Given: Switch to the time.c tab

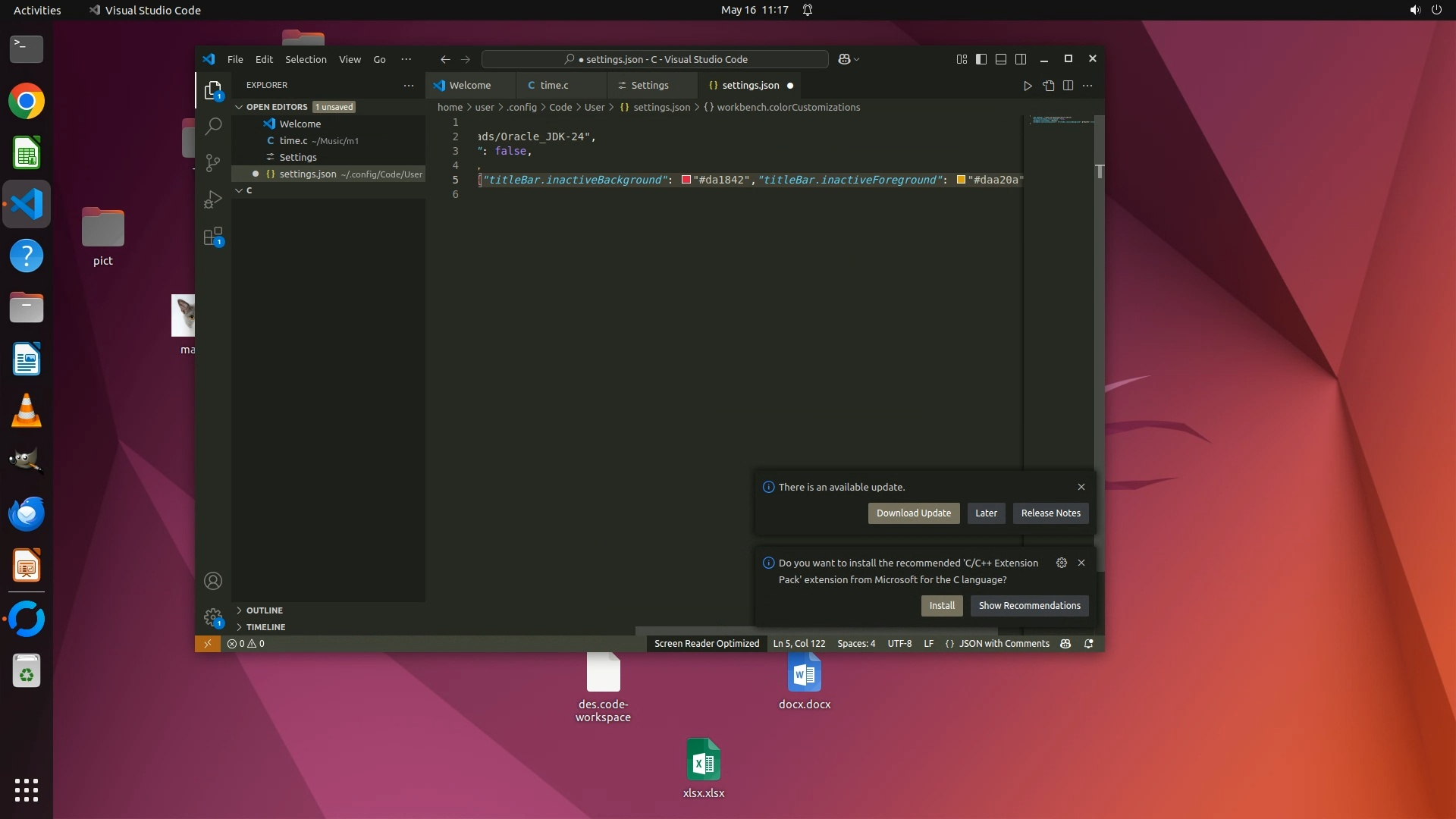Looking at the screenshot, I should pos(554,86).
